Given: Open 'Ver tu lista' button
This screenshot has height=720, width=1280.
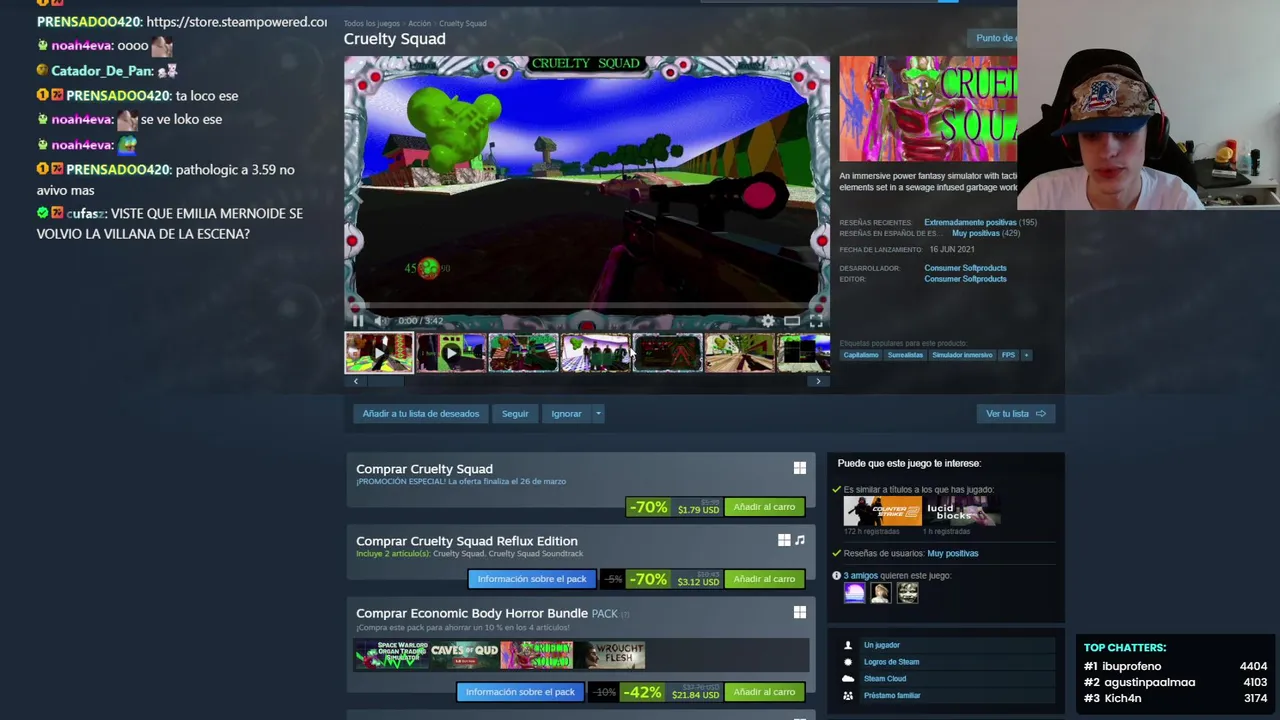Looking at the screenshot, I should (1015, 414).
